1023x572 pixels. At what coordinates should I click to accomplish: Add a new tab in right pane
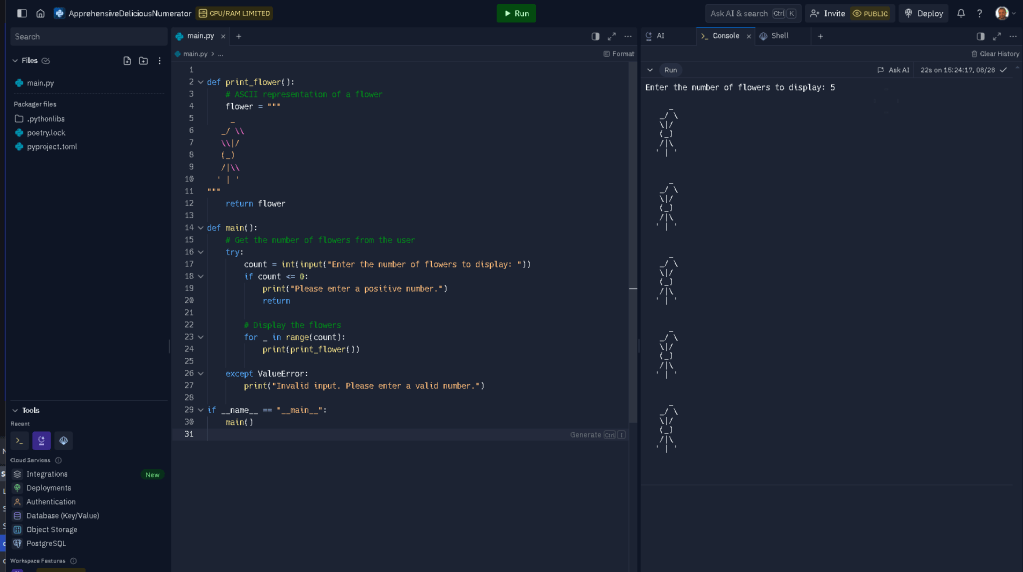[821, 37]
